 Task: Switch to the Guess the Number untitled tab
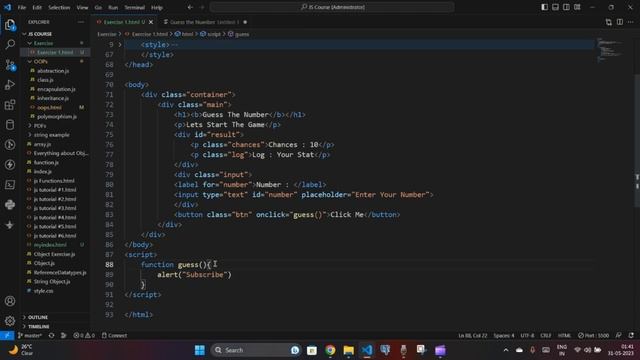click(204, 22)
